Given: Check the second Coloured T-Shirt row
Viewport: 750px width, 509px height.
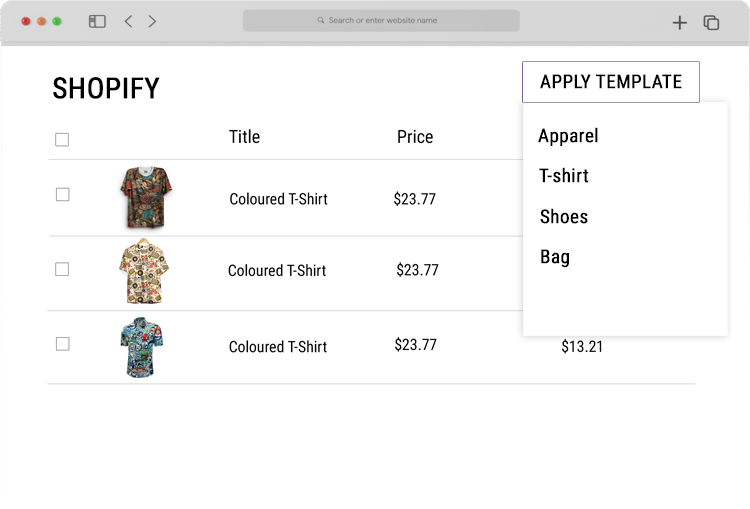Looking at the screenshot, I should (x=62, y=269).
